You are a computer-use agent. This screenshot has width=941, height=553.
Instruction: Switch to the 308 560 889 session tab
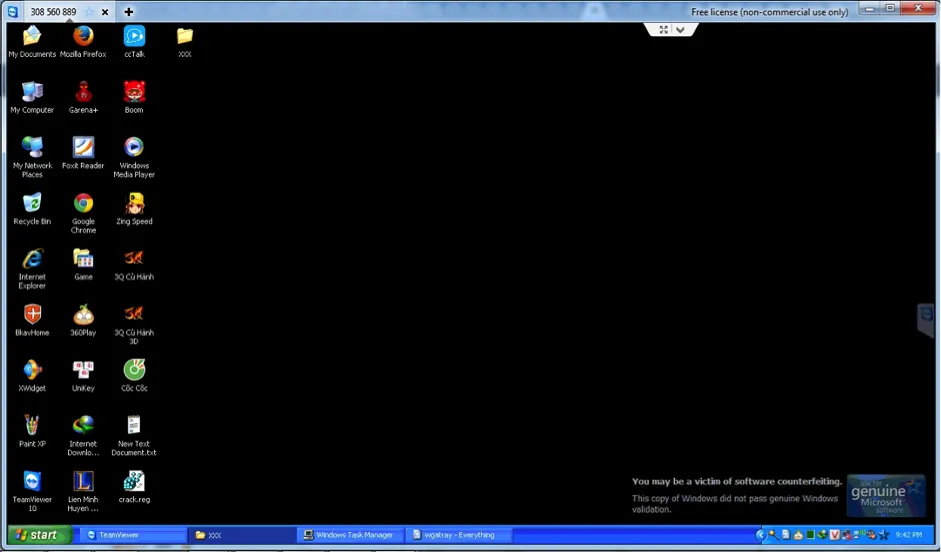[52, 12]
